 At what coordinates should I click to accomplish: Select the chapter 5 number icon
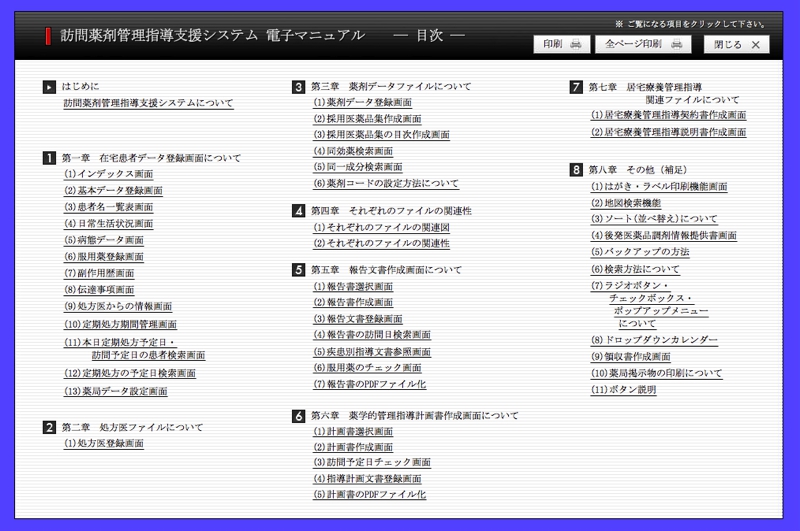click(298, 270)
